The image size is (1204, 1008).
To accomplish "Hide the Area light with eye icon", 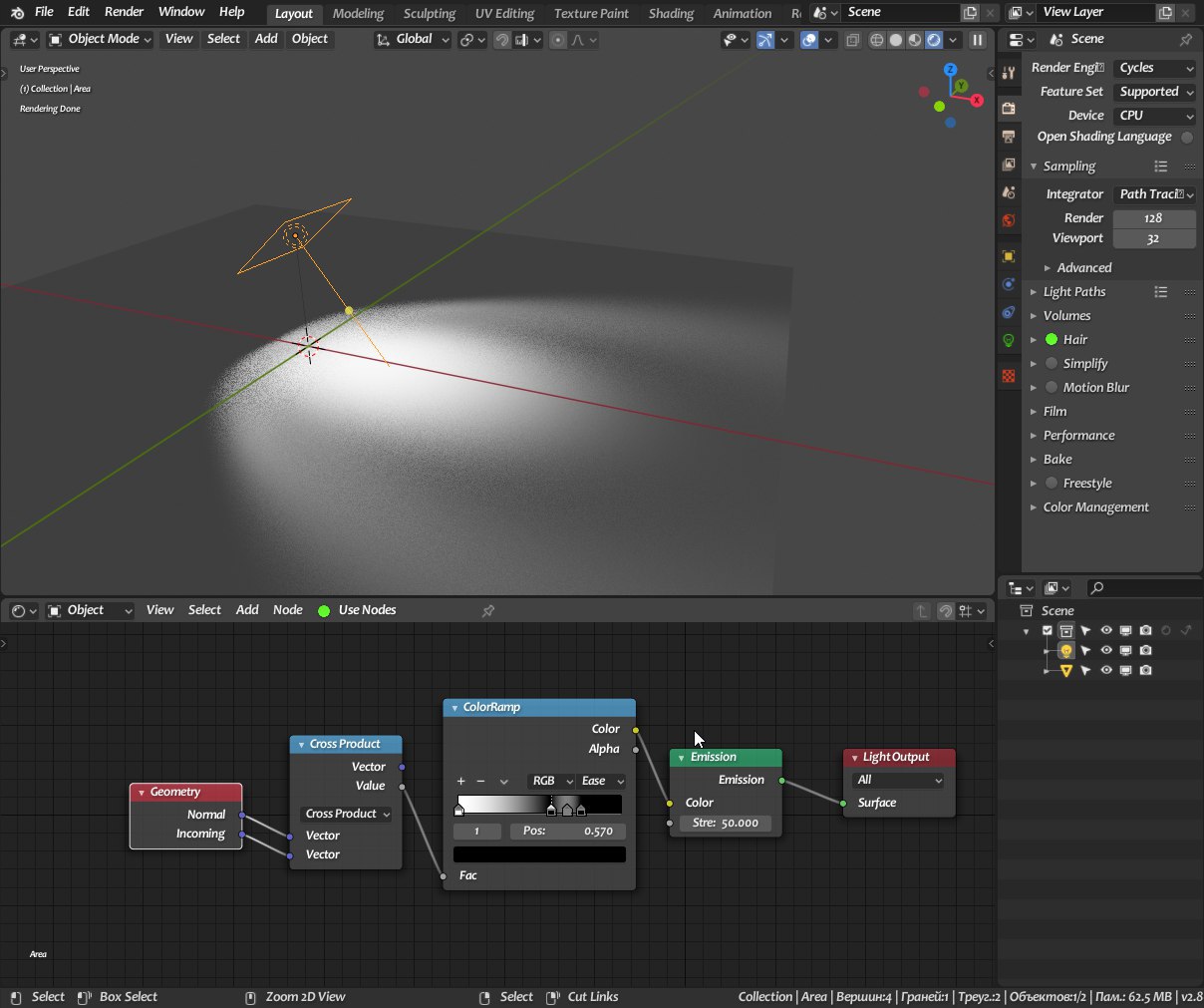I will click(1106, 650).
